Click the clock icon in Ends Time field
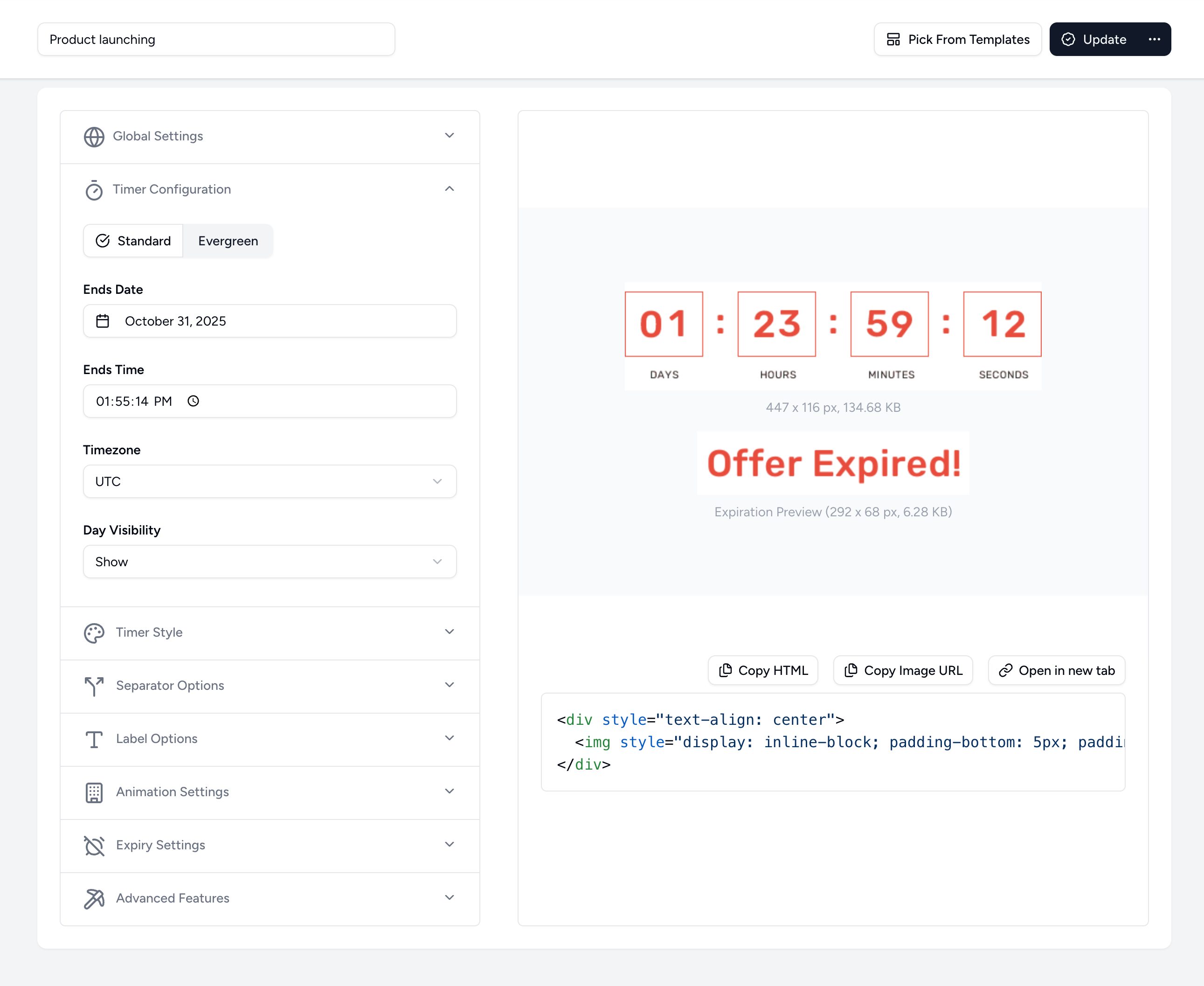Screen dimensions: 1204x986 point(193,401)
